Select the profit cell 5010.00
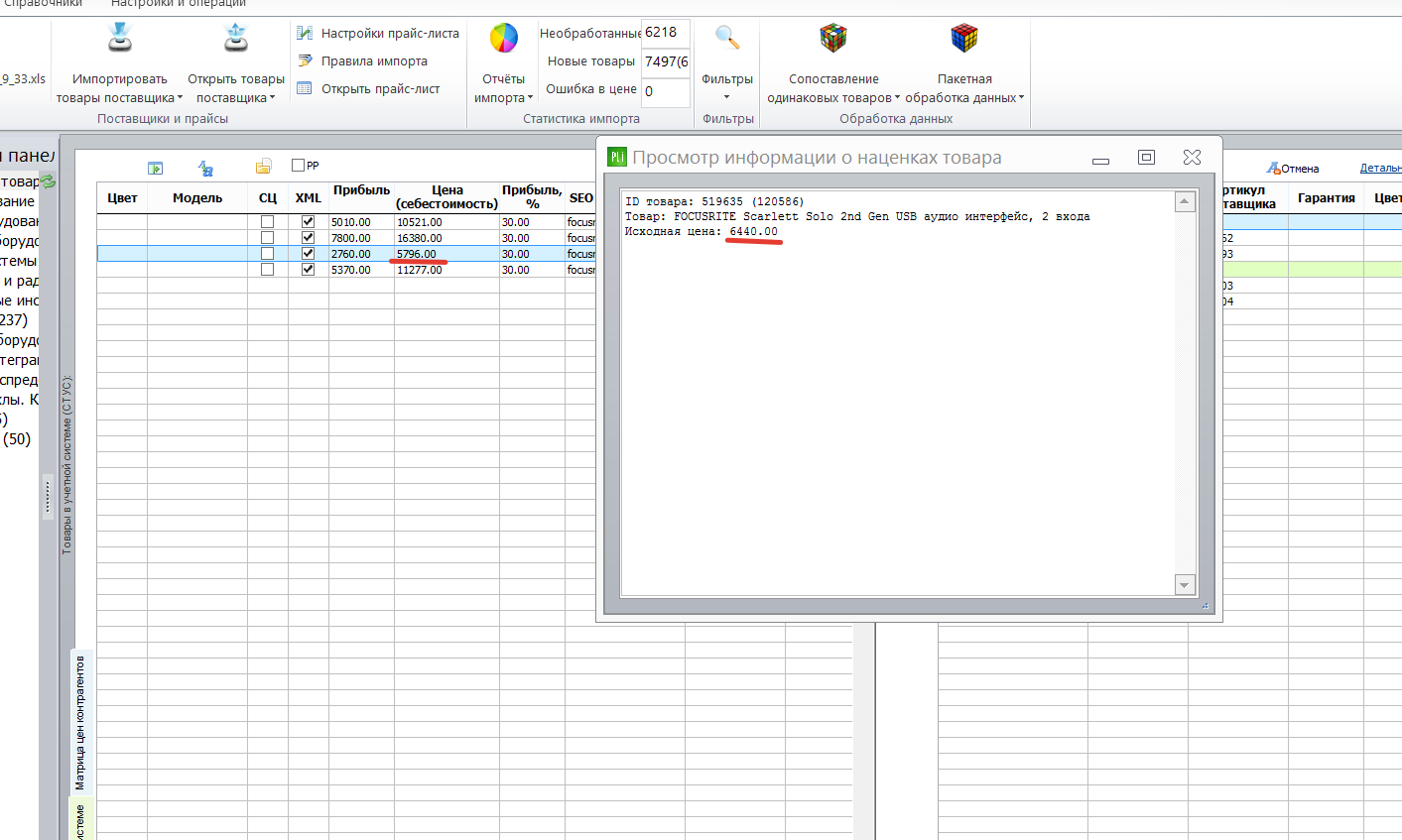The image size is (1402, 840). 361,222
